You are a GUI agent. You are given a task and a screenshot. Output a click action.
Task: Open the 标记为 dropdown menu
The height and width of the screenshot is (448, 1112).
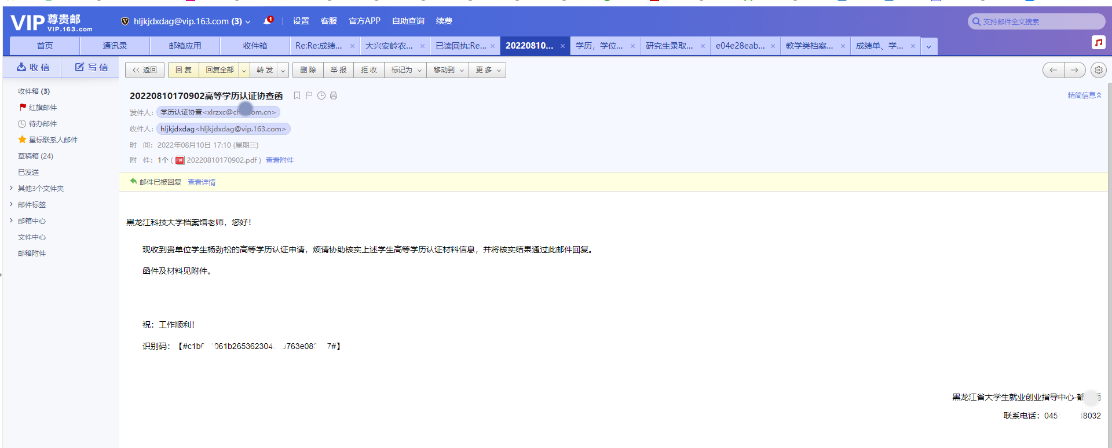click(x=404, y=70)
